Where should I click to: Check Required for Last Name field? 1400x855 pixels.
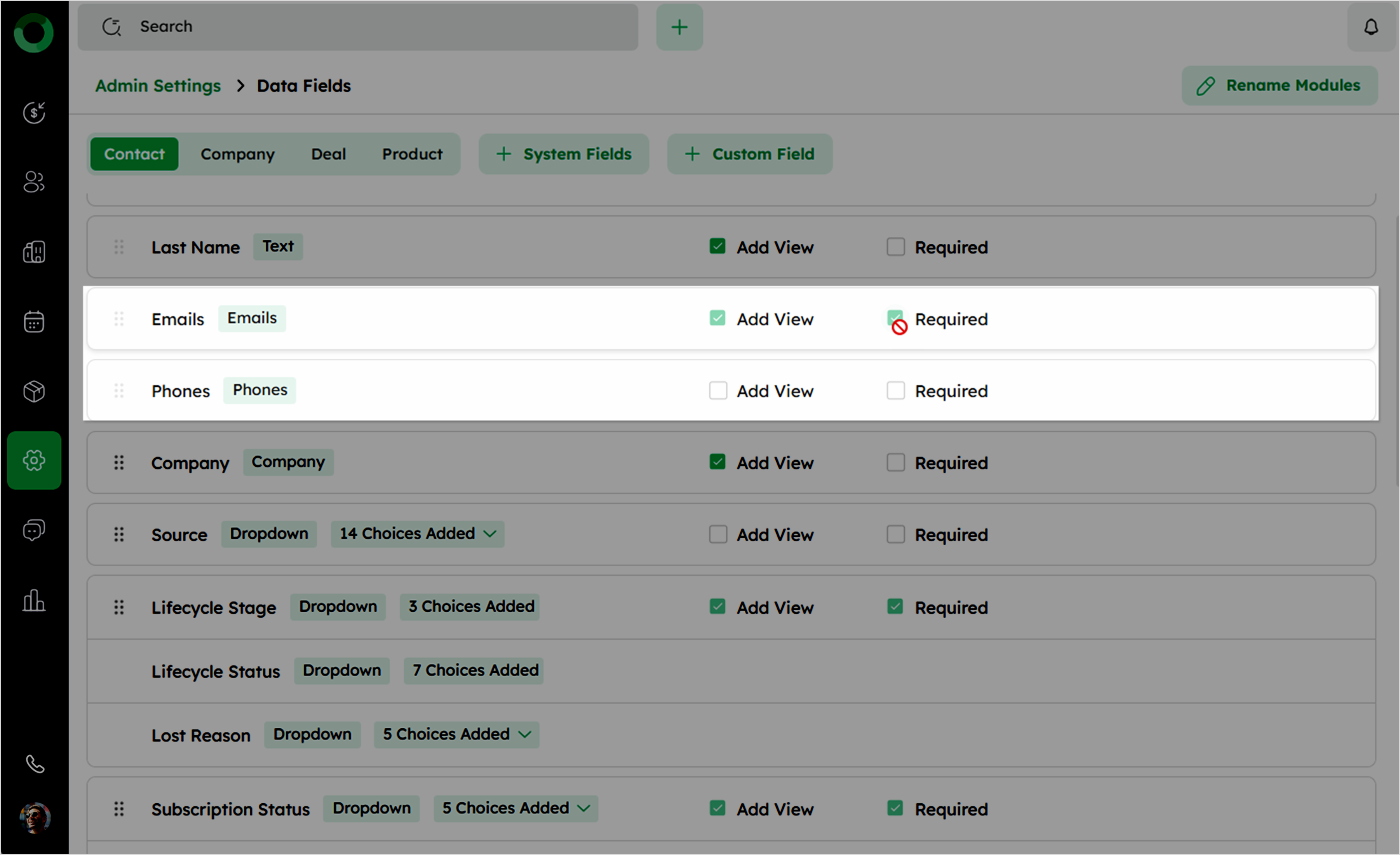pyautogui.click(x=895, y=247)
